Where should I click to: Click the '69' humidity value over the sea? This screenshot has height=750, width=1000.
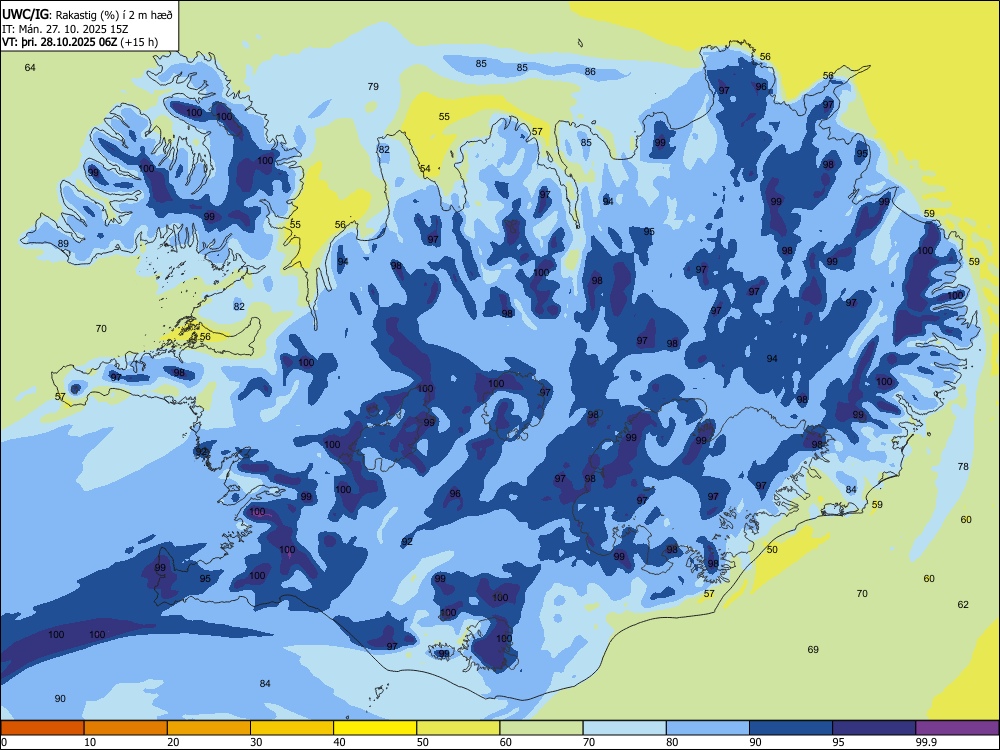point(812,649)
